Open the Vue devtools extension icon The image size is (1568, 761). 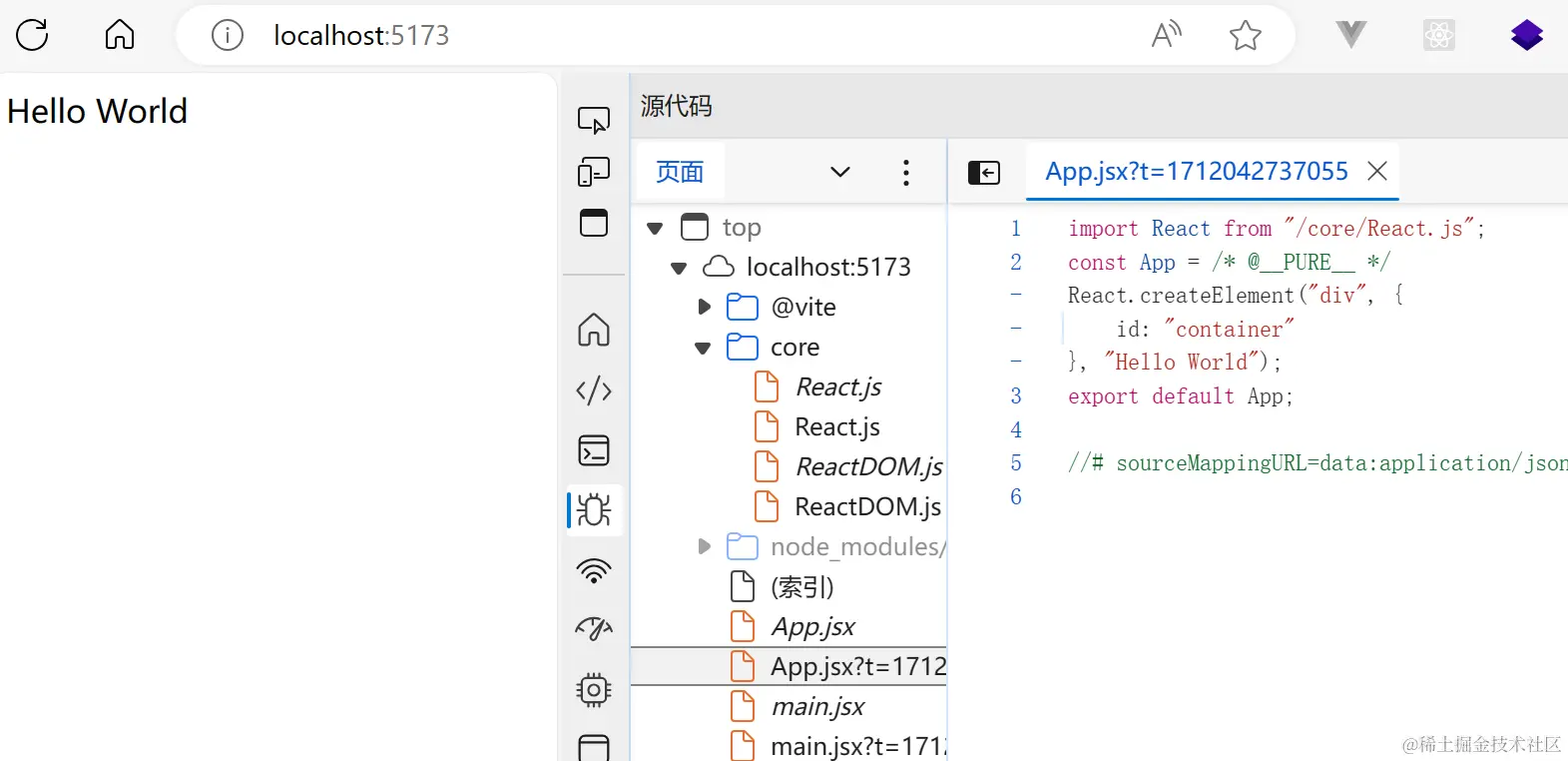click(1351, 35)
